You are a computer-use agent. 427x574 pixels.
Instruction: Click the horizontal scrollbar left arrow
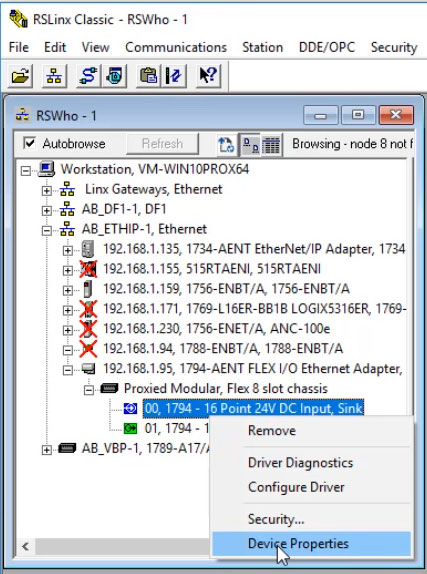pyautogui.click(x=25, y=547)
